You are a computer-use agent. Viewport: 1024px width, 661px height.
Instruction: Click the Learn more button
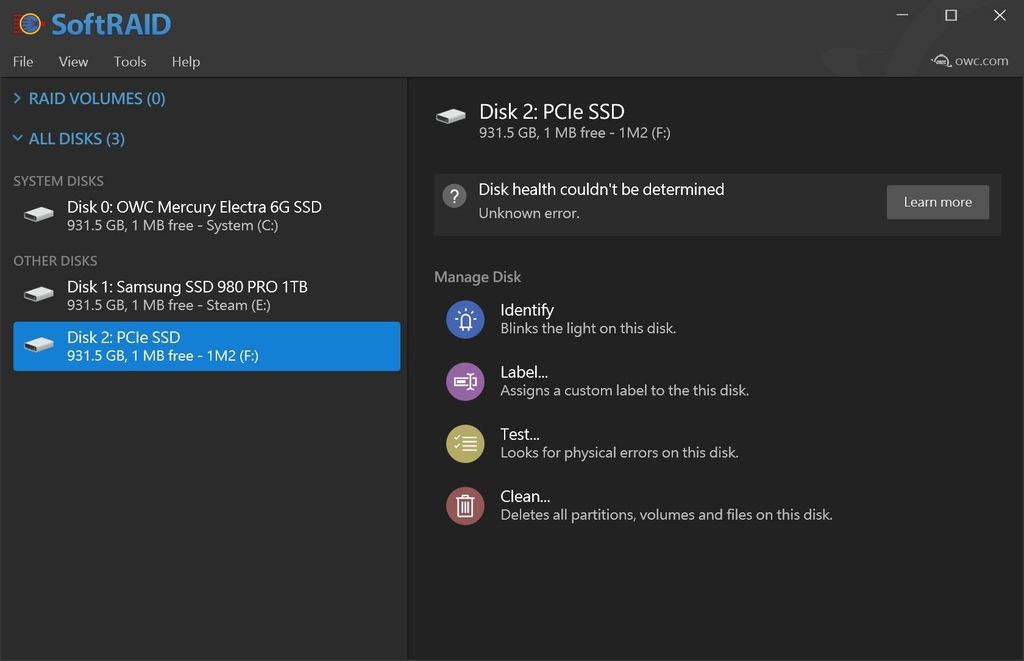click(937, 202)
